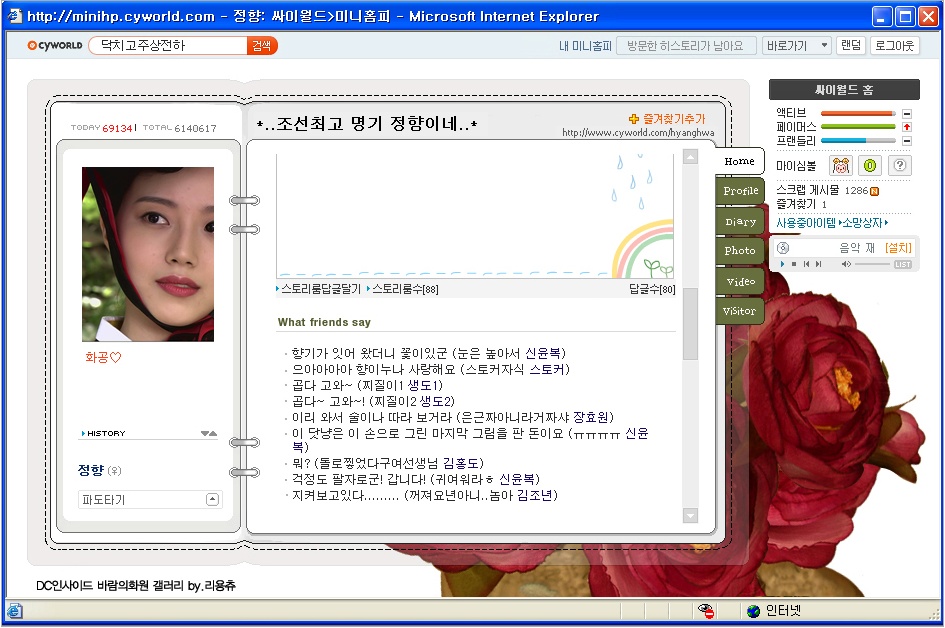Click the 인터넷 zone globe icon
This screenshot has width=945, height=628.
pyautogui.click(x=753, y=611)
